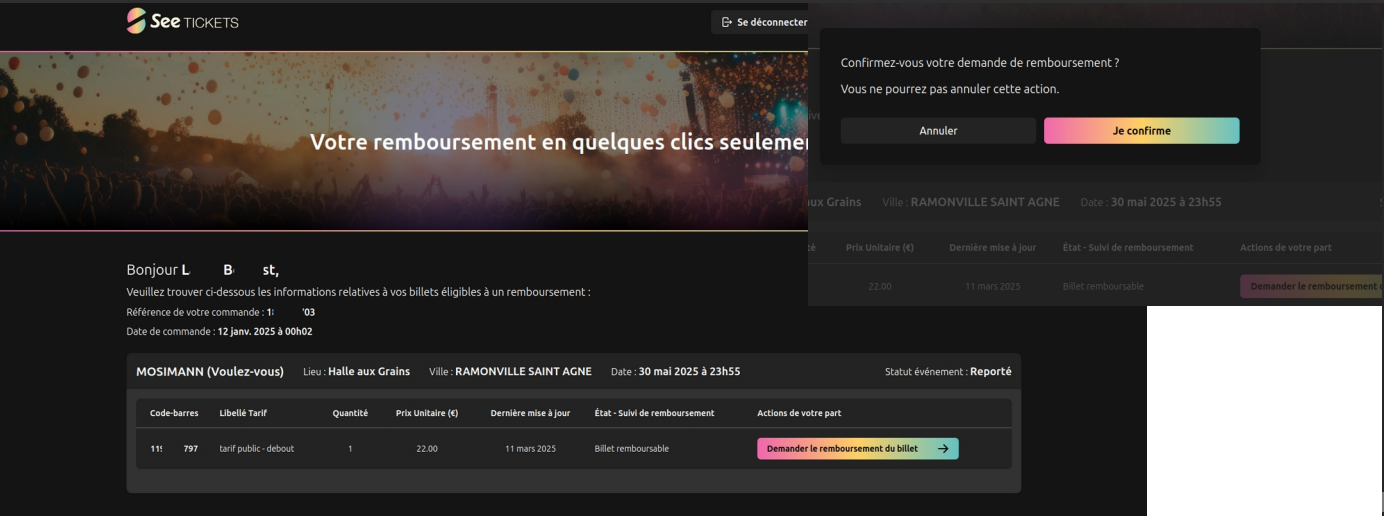Click the See Tickets logo icon

tap(136, 21)
